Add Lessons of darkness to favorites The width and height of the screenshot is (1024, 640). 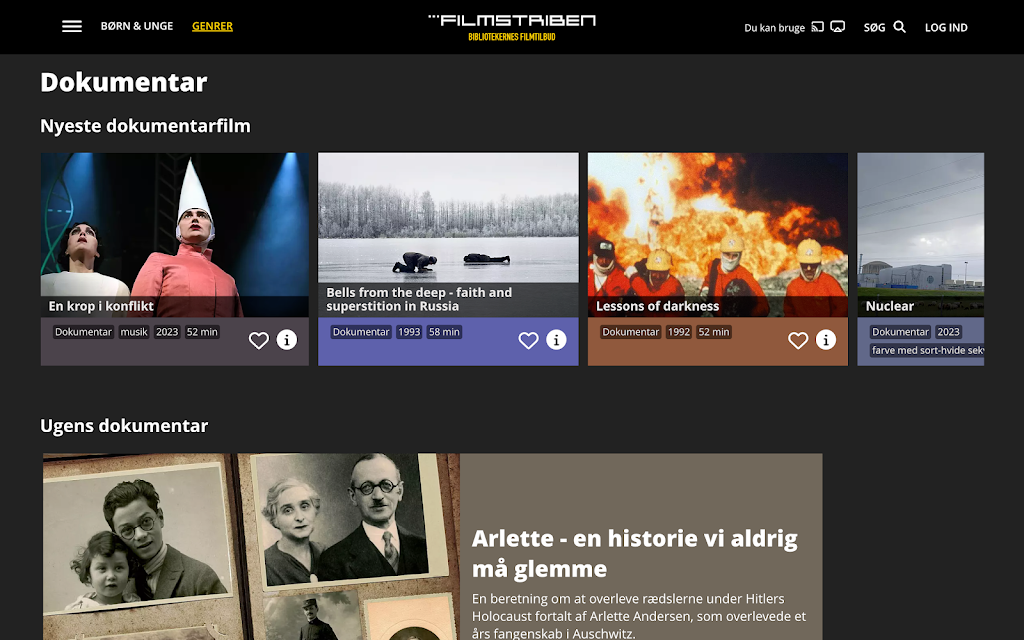point(798,341)
